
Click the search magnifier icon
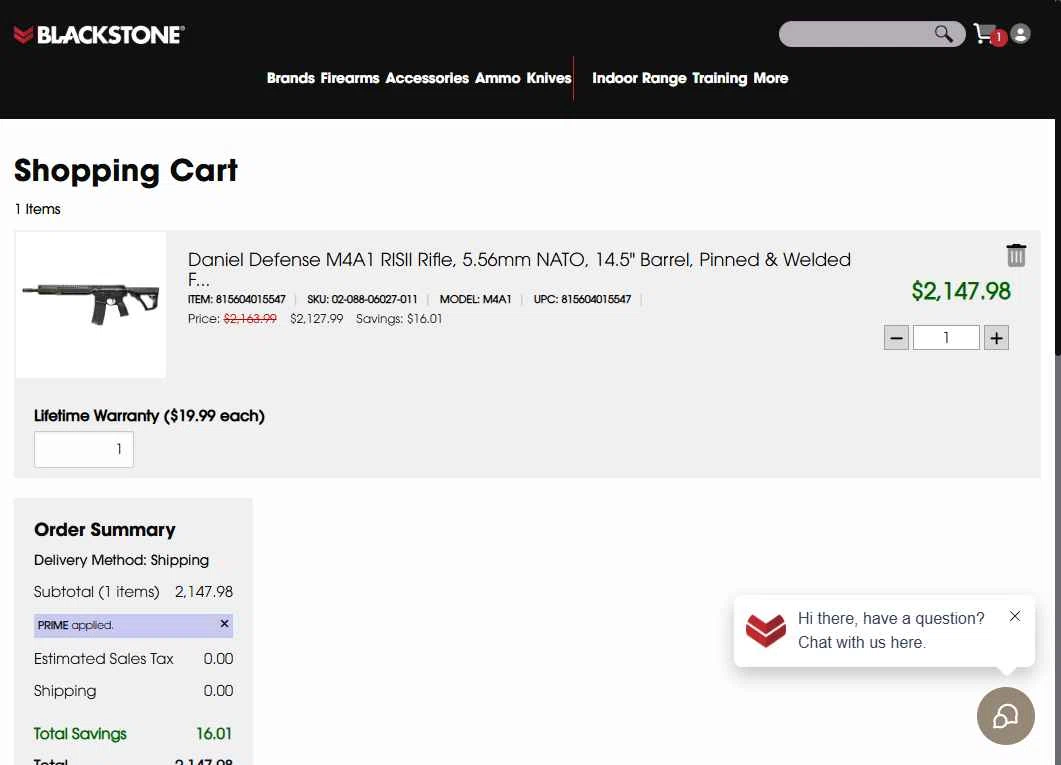point(943,33)
